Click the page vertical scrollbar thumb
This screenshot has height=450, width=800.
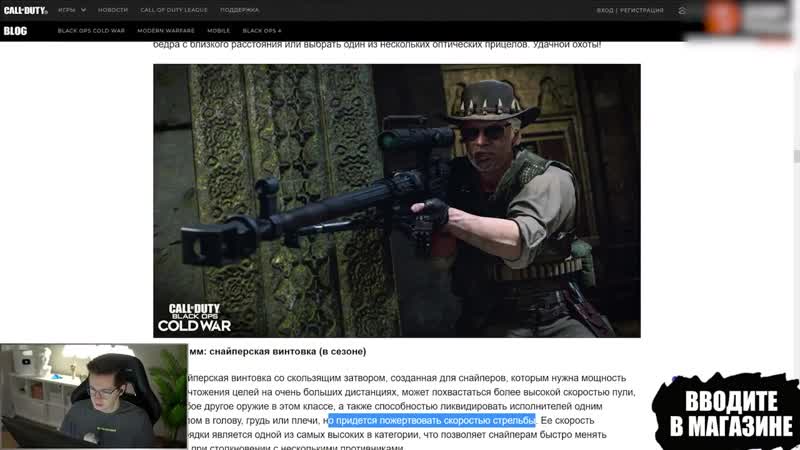click(796, 156)
